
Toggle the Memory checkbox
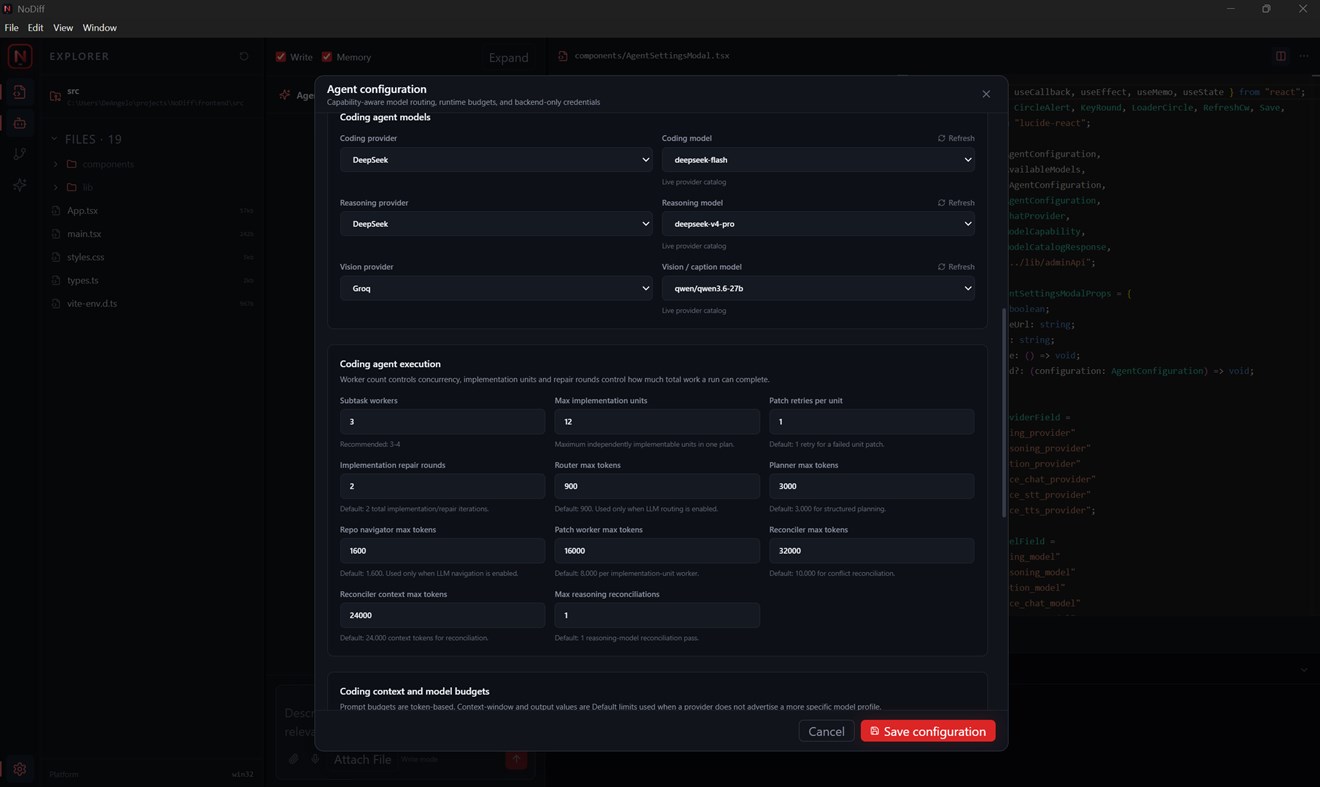(327, 57)
